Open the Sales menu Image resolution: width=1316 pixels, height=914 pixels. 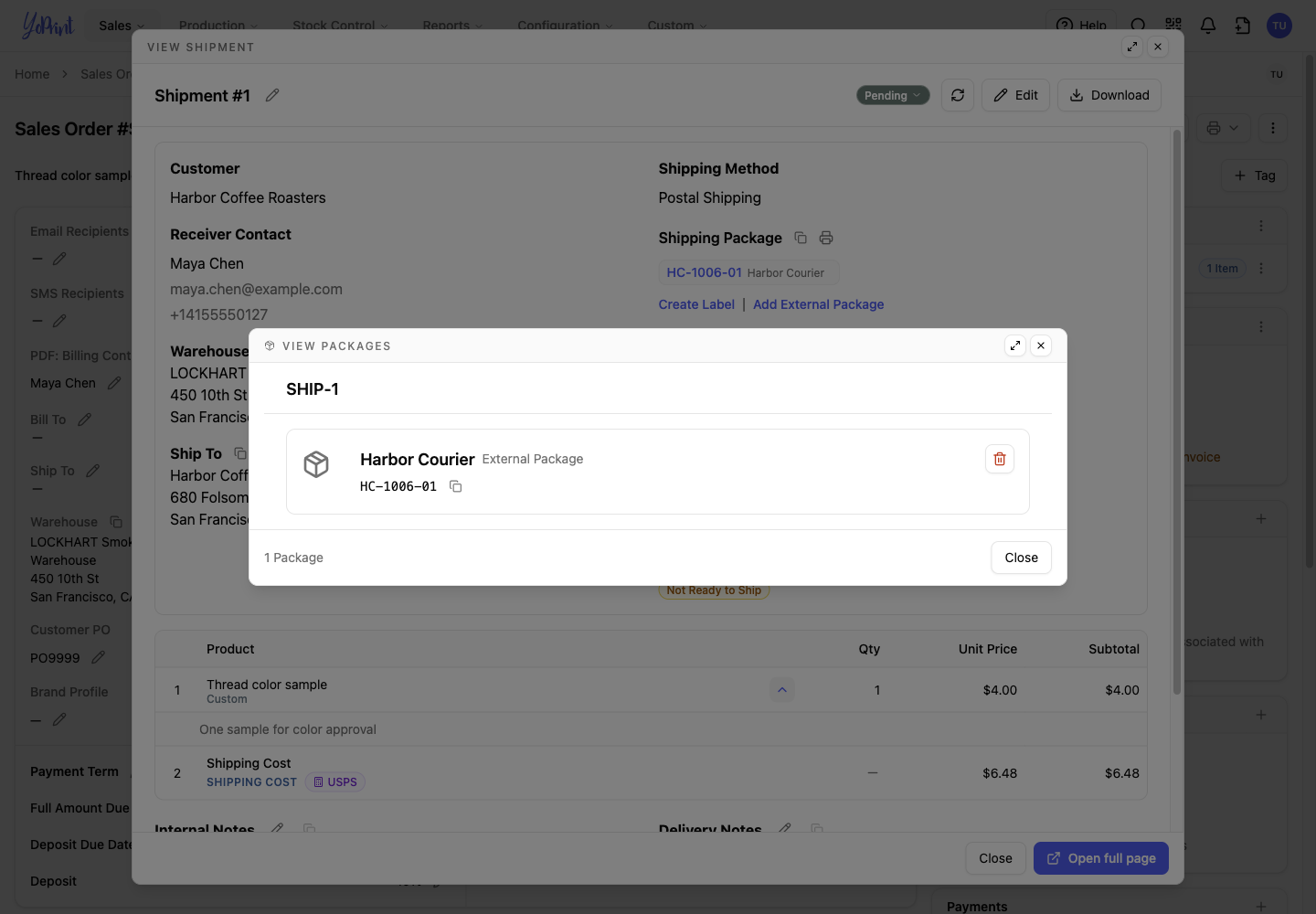(122, 26)
